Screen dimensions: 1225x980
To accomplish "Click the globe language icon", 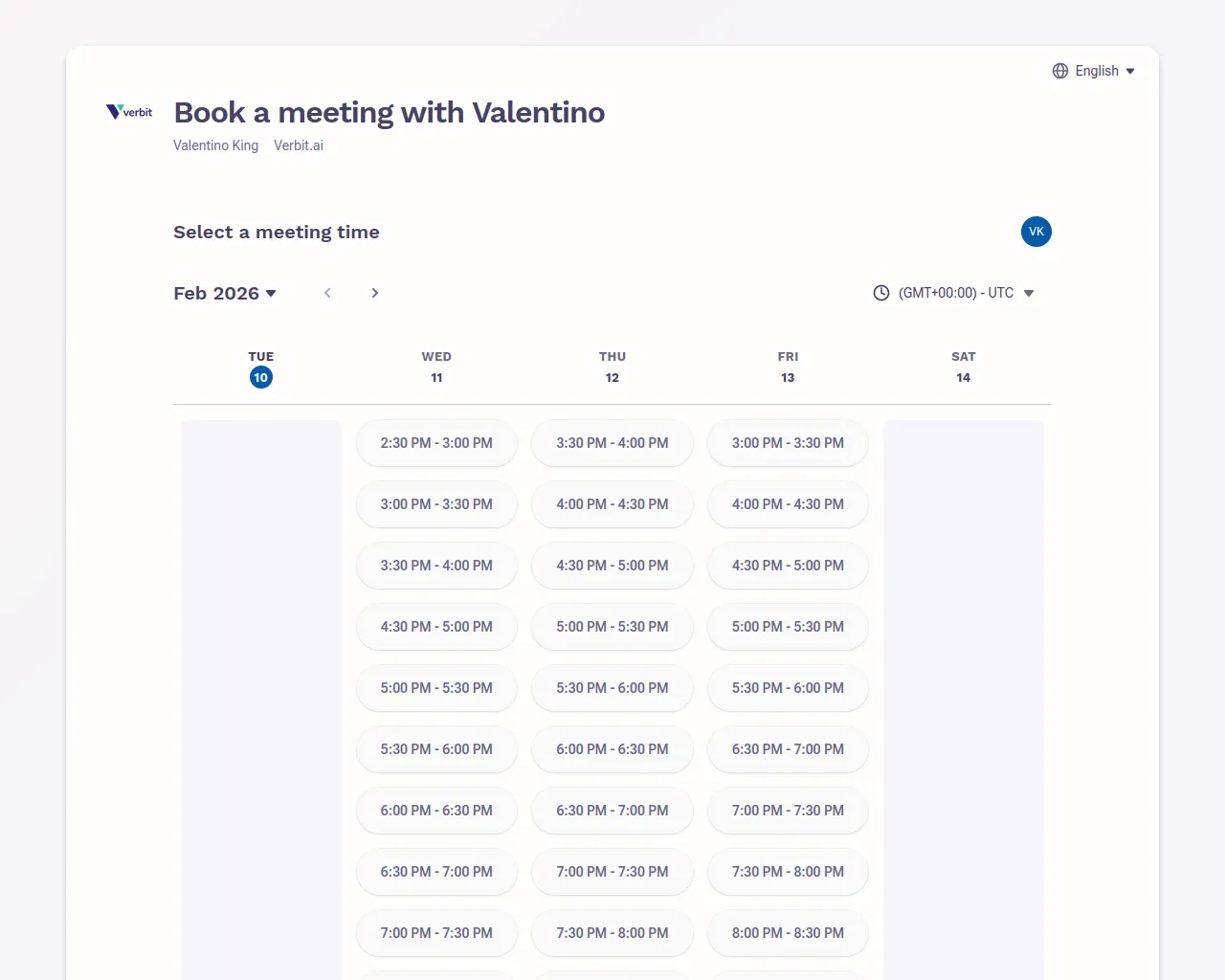I will click(x=1060, y=71).
